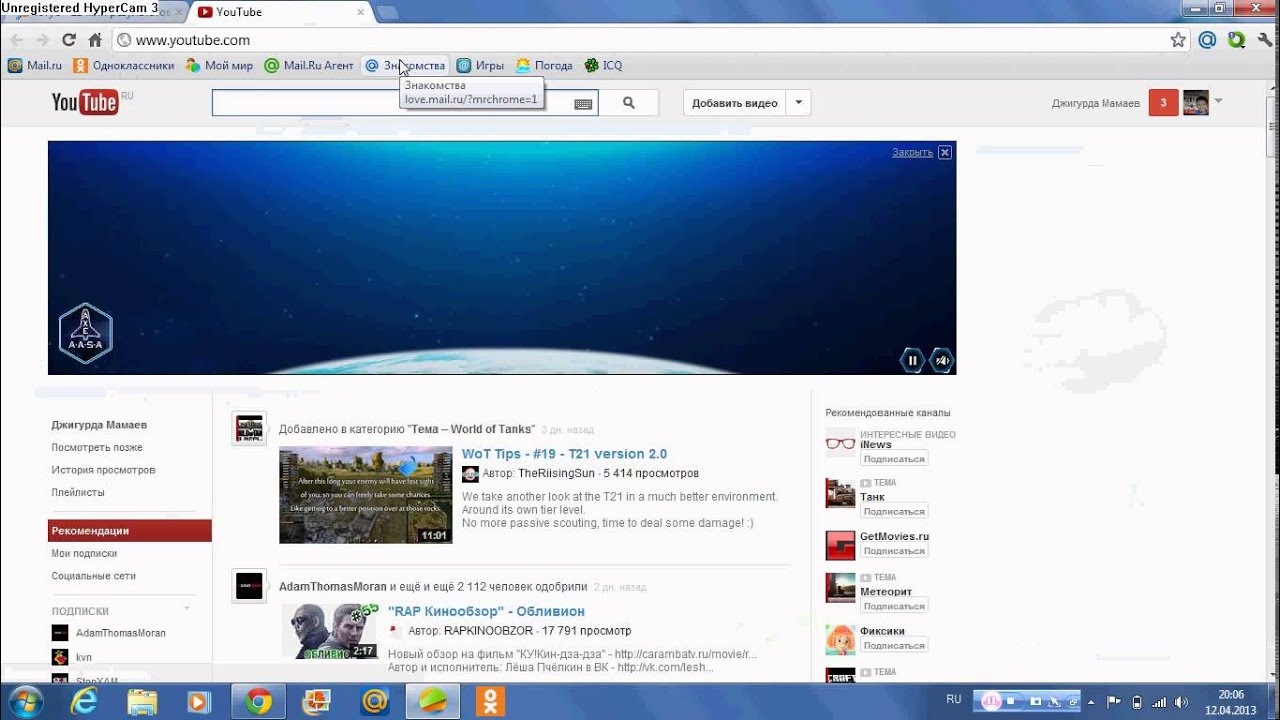The height and width of the screenshot is (720, 1280).
Task: Open the Одноклассники bookmark
Action: tap(124, 66)
